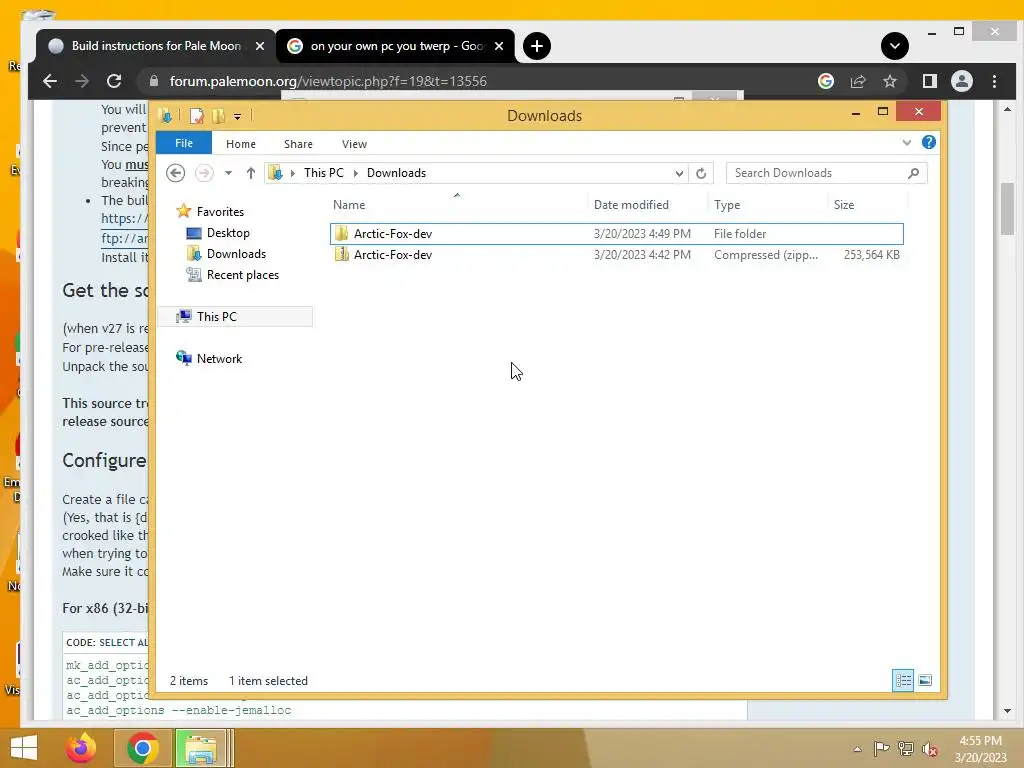This screenshot has height=768, width=1024.
Task: Open Desktop in navigation pane
Action: 228,233
